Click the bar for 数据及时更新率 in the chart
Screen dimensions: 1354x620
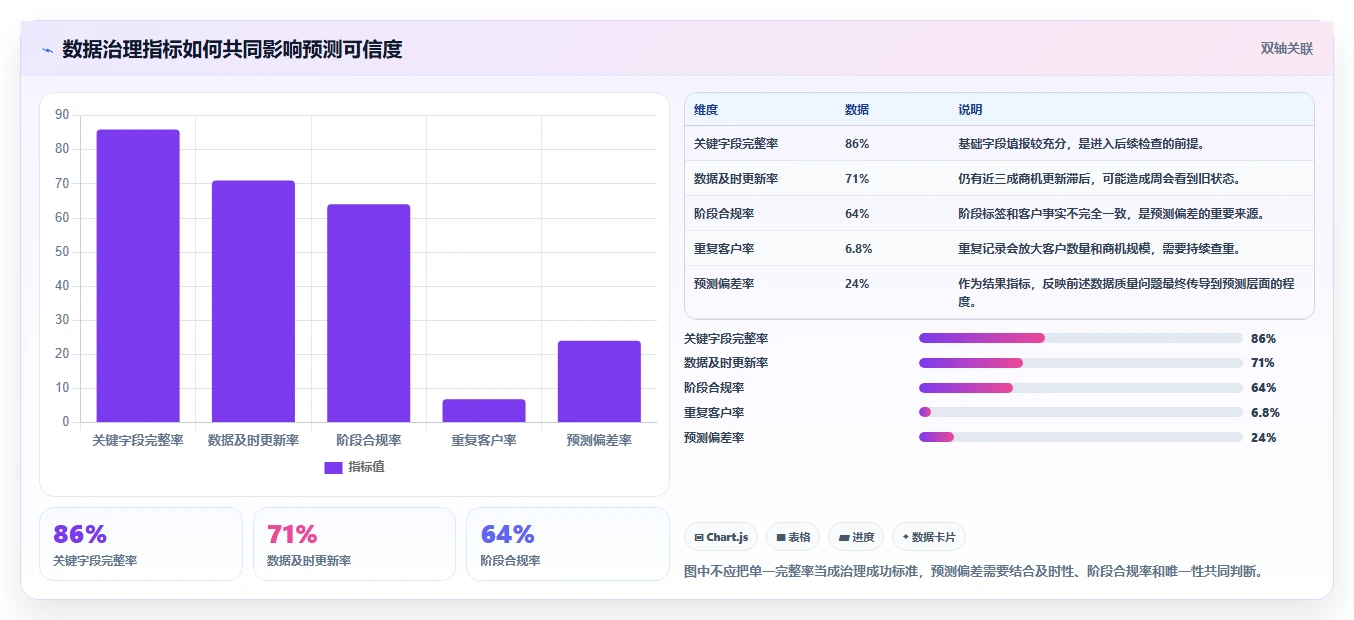(253, 301)
